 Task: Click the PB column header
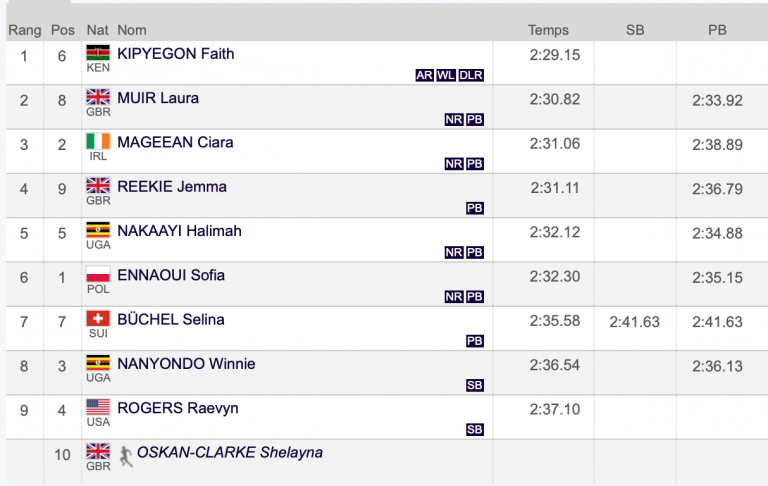point(717,30)
